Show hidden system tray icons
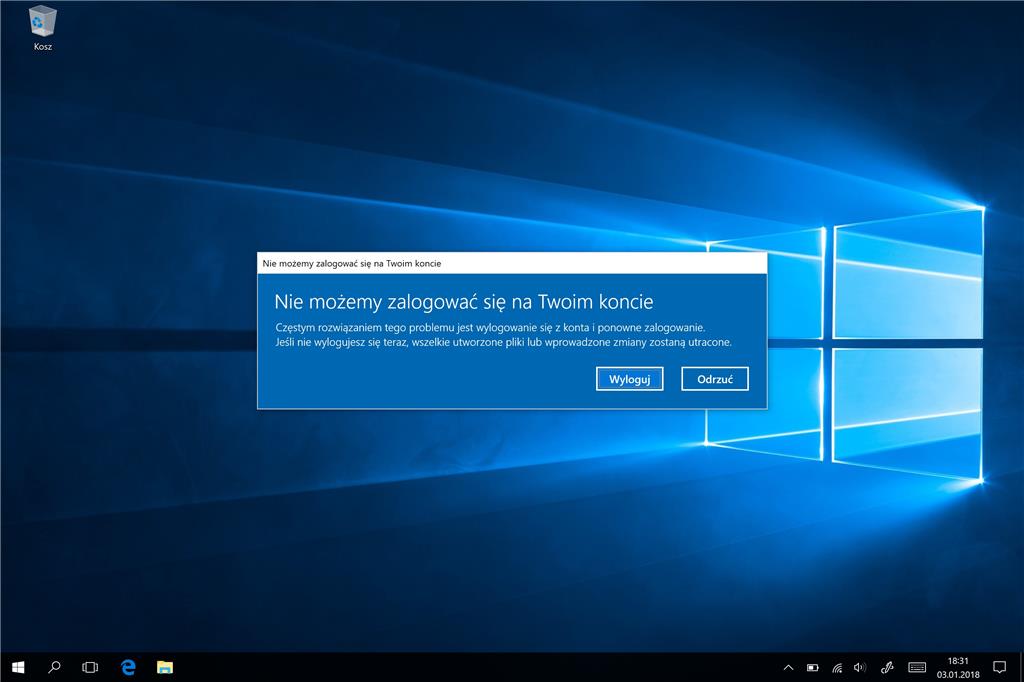The width and height of the screenshot is (1024, 682). click(788, 668)
